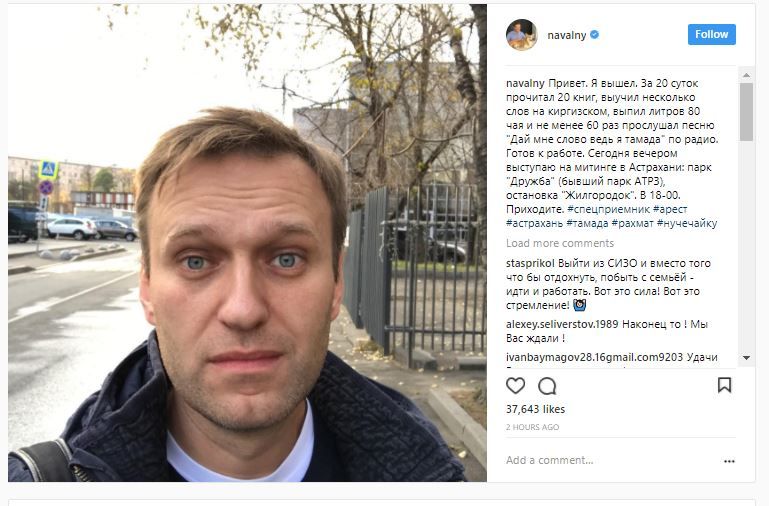Open commenter stasprikol's profile
The height and width of the screenshot is (506, 769).
point(530,263)
